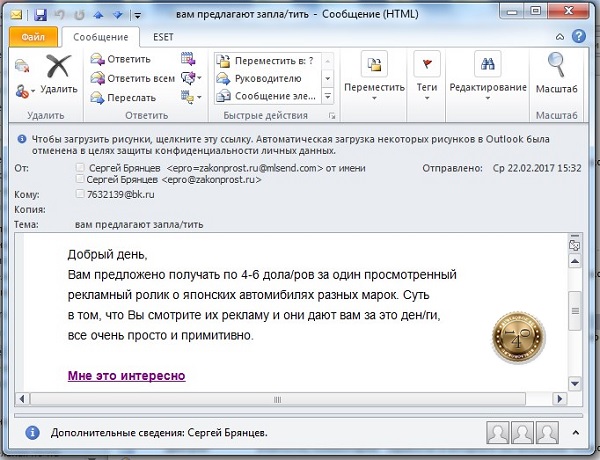The image size is (600, 460).
Task: Open the Редактирование binoculars dropdown
Action: [488, 78]
